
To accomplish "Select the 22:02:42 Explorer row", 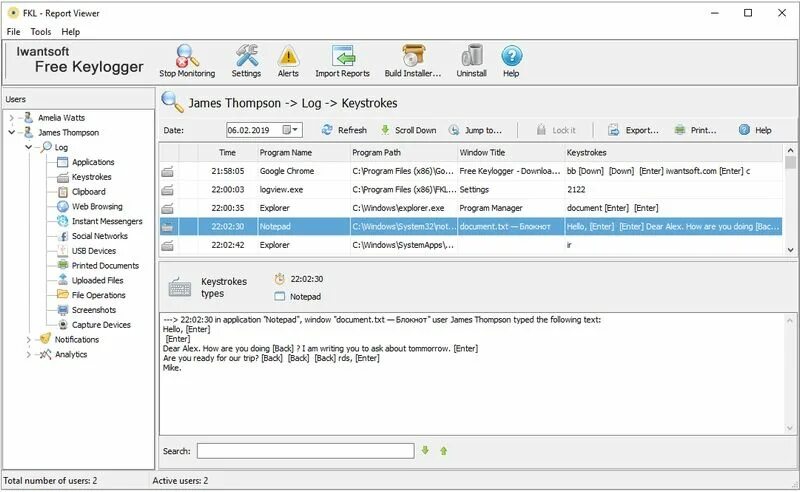I will tap(471, 245).
